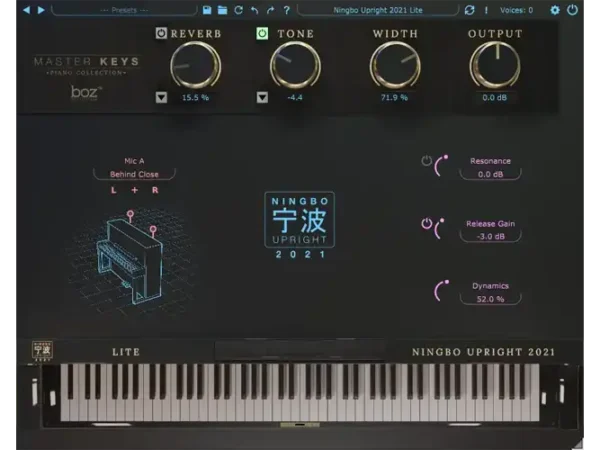The height and width of the screenshot is (450, 600).
Task: Click Dynamics value 52.0 %
Action: point(491,299)
